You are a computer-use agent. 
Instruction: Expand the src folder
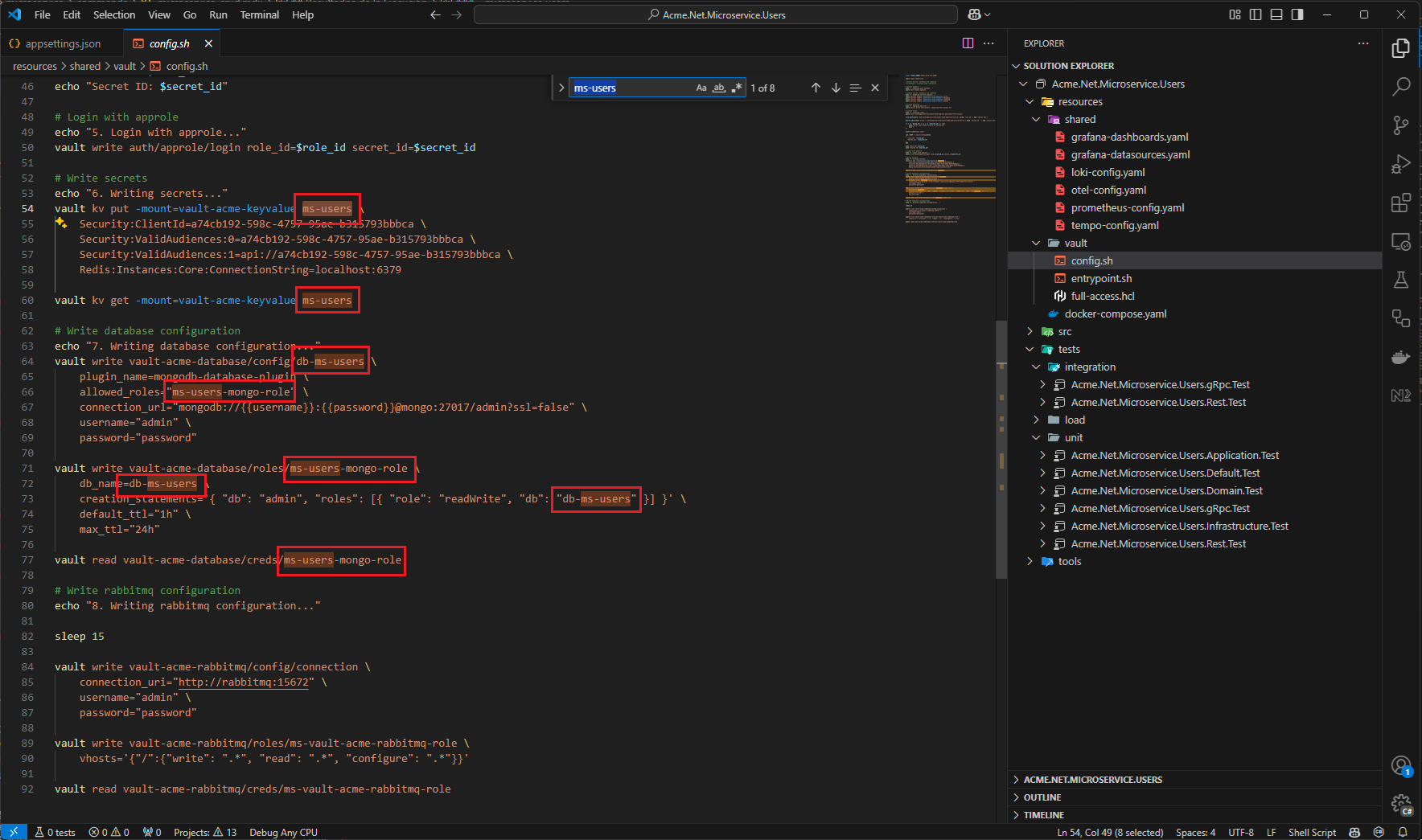pos(1030,332)
